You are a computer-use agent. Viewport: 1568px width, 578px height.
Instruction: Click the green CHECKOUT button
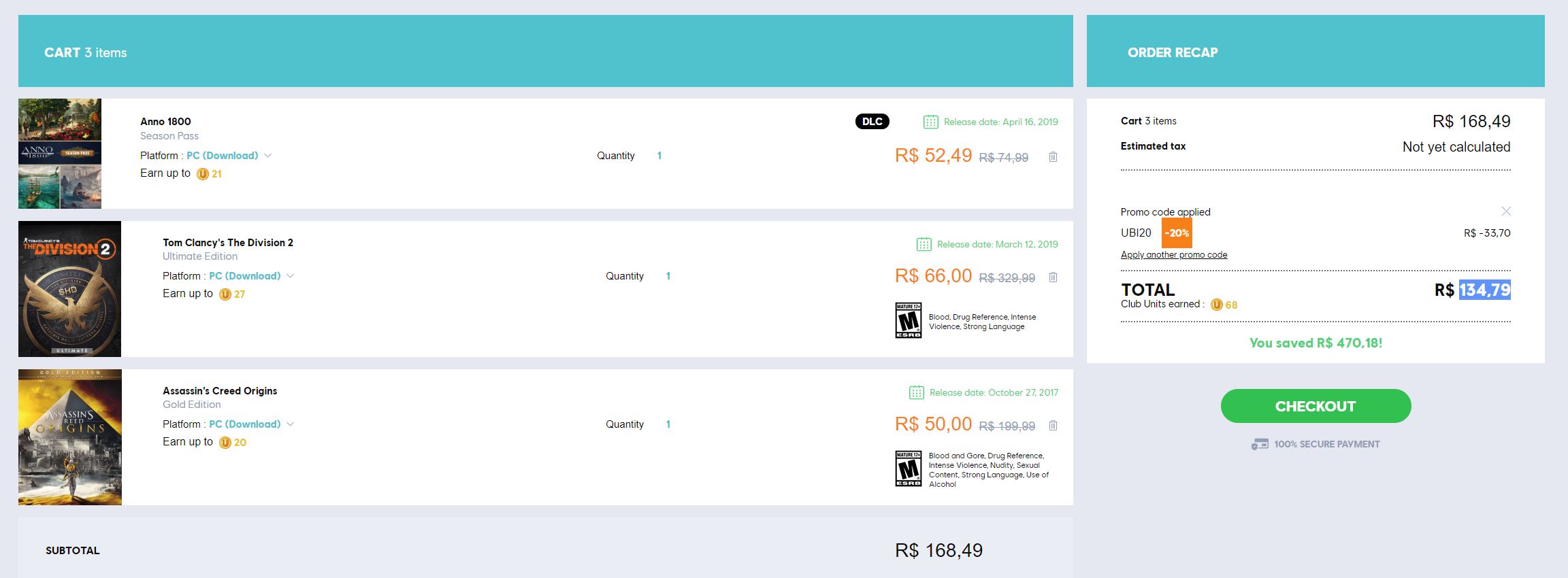(x=1316, y=406)
